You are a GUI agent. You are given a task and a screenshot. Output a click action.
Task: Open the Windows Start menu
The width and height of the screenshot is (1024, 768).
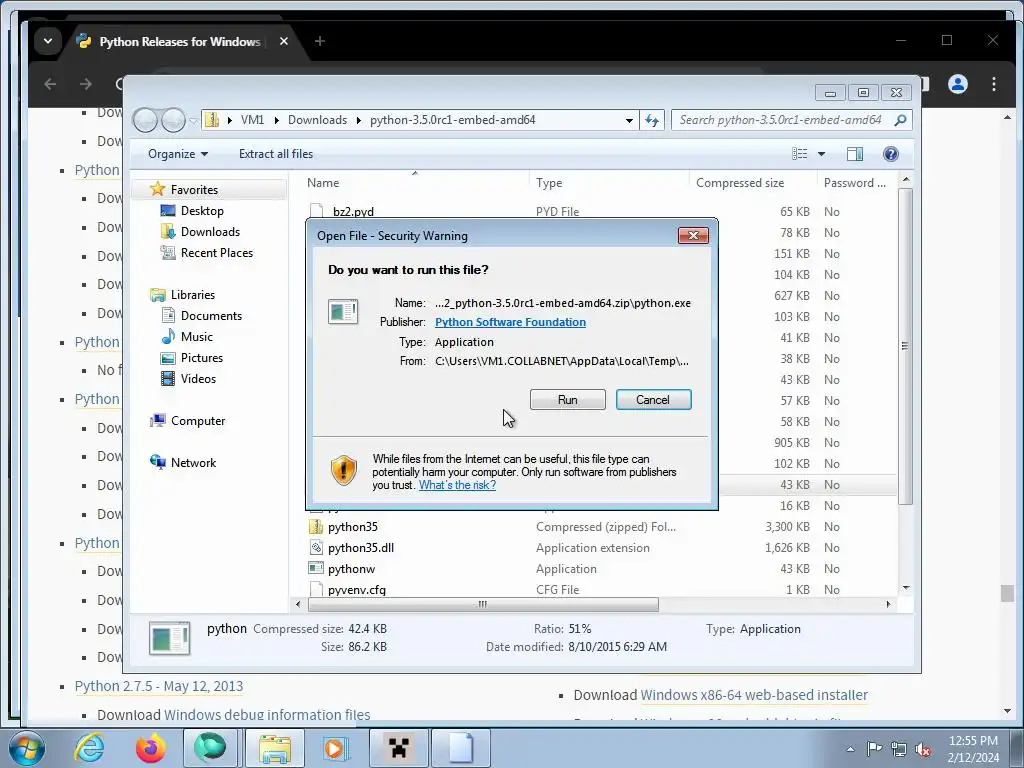click(27, 748)
